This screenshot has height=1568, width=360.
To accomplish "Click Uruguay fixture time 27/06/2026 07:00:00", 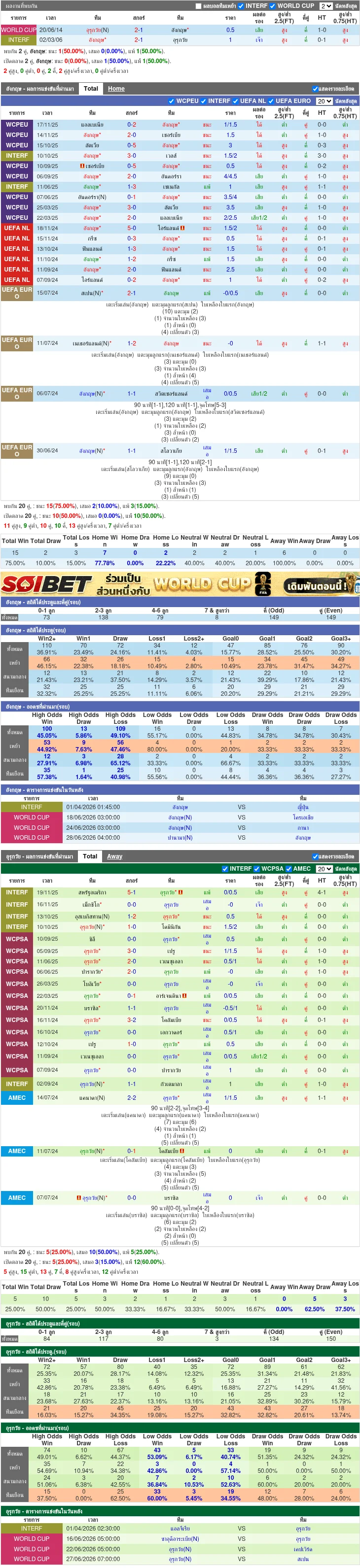I will [x=93, y=1559].
